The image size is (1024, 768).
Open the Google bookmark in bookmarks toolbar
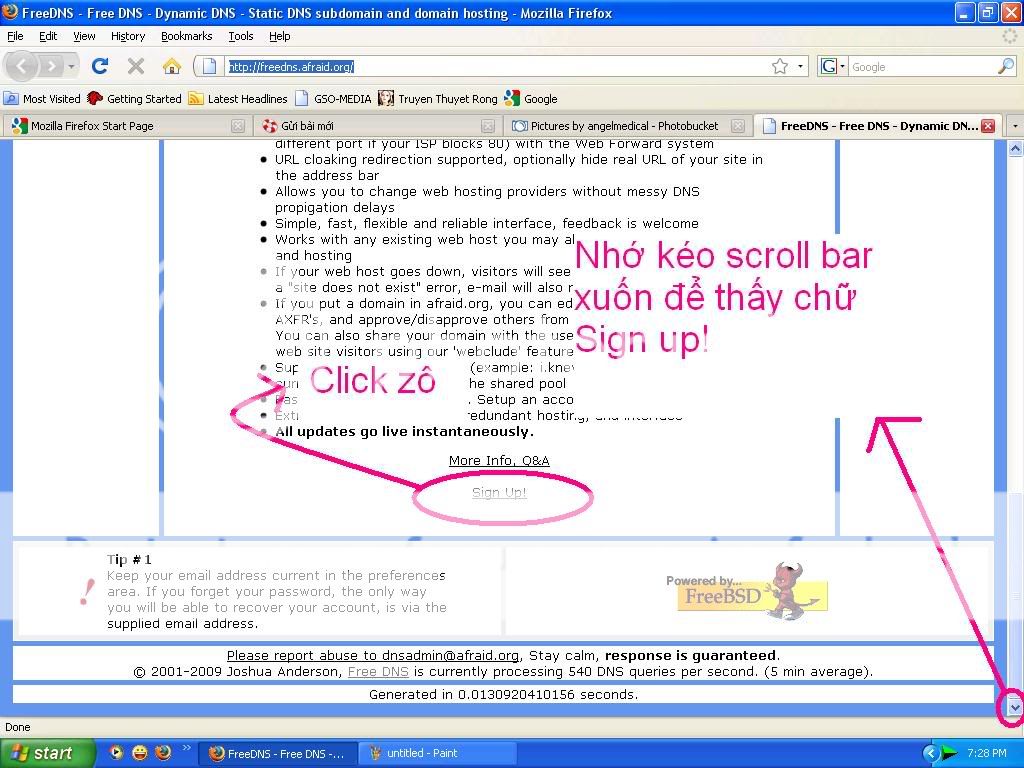[531, 99]
